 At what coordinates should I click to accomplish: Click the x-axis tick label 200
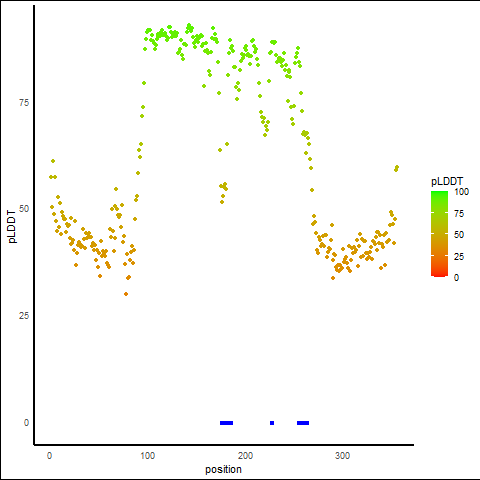point(245,456)
